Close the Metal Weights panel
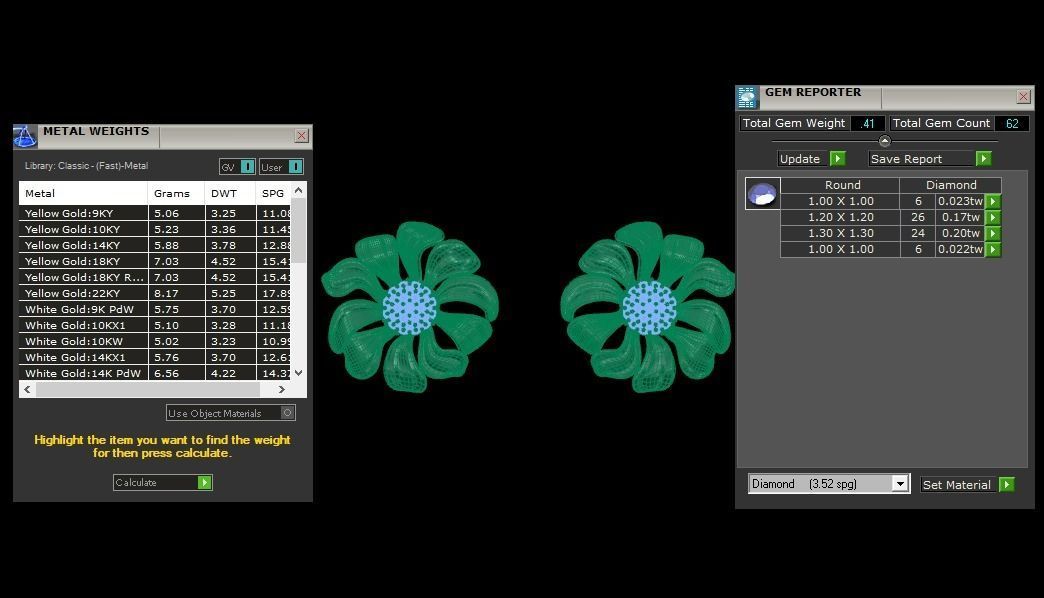 coord(301,136)
